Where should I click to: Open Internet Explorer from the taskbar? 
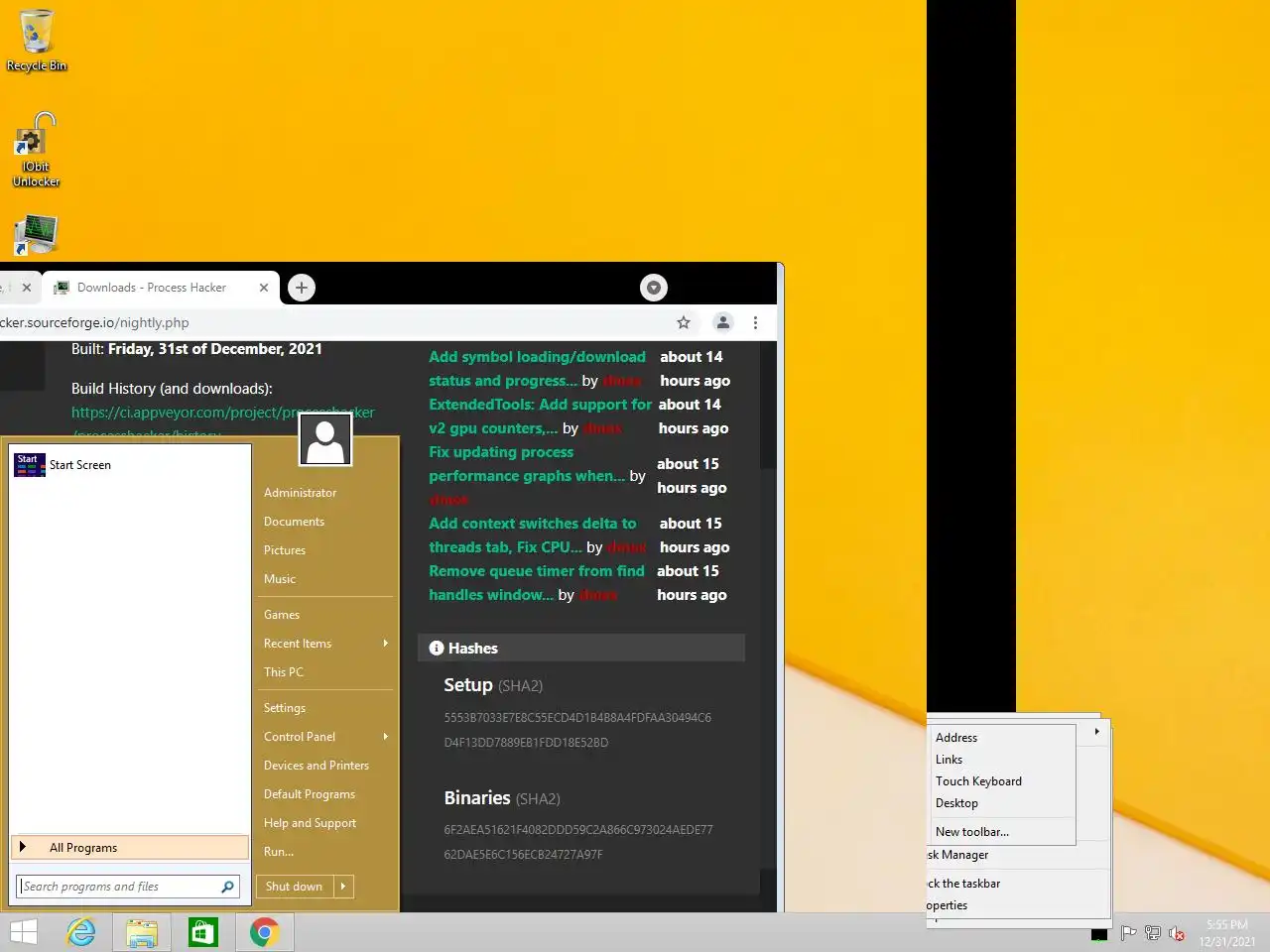point(81,932)
